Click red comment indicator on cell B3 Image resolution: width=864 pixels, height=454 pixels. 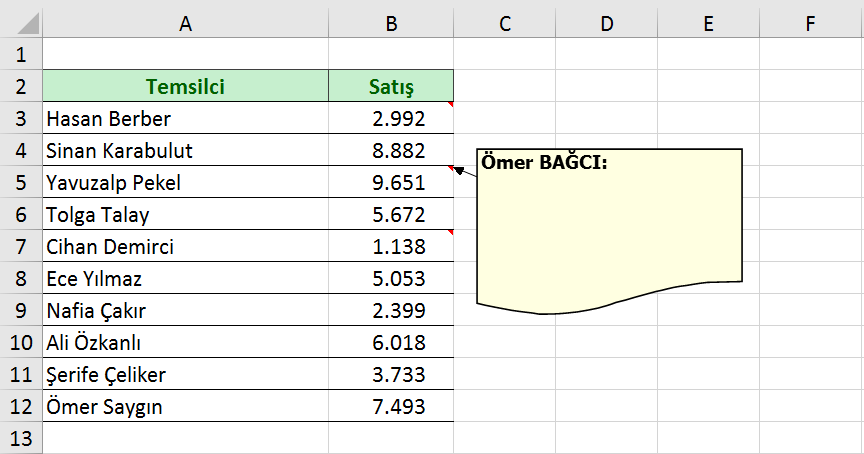tap(450, 105)
